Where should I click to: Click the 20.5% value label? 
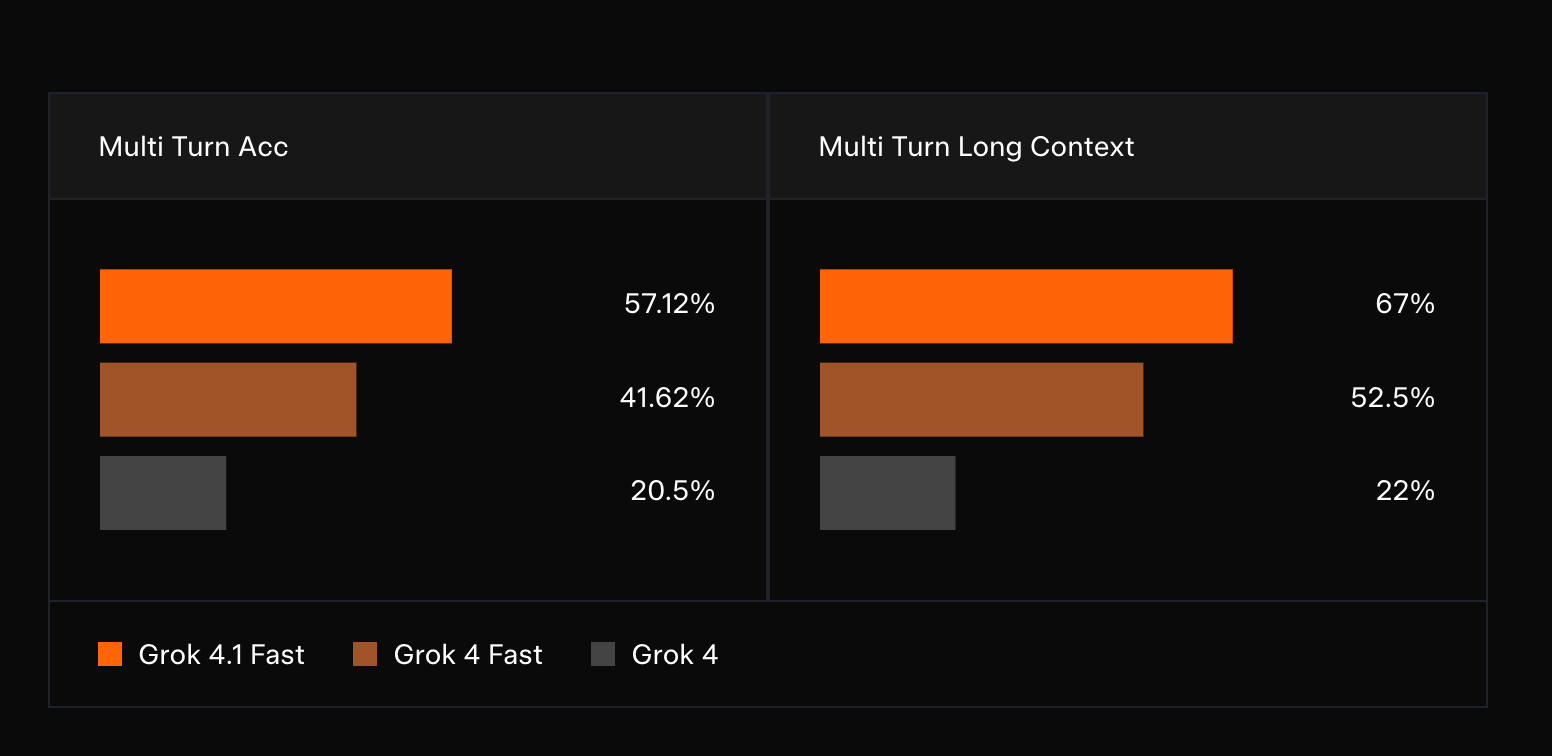coord(672,491)
